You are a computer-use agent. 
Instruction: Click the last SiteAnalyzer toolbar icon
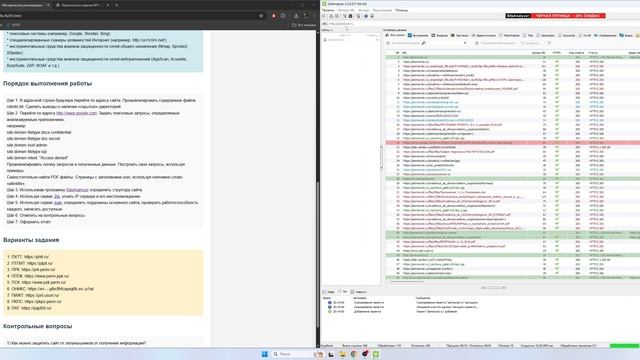372,16
